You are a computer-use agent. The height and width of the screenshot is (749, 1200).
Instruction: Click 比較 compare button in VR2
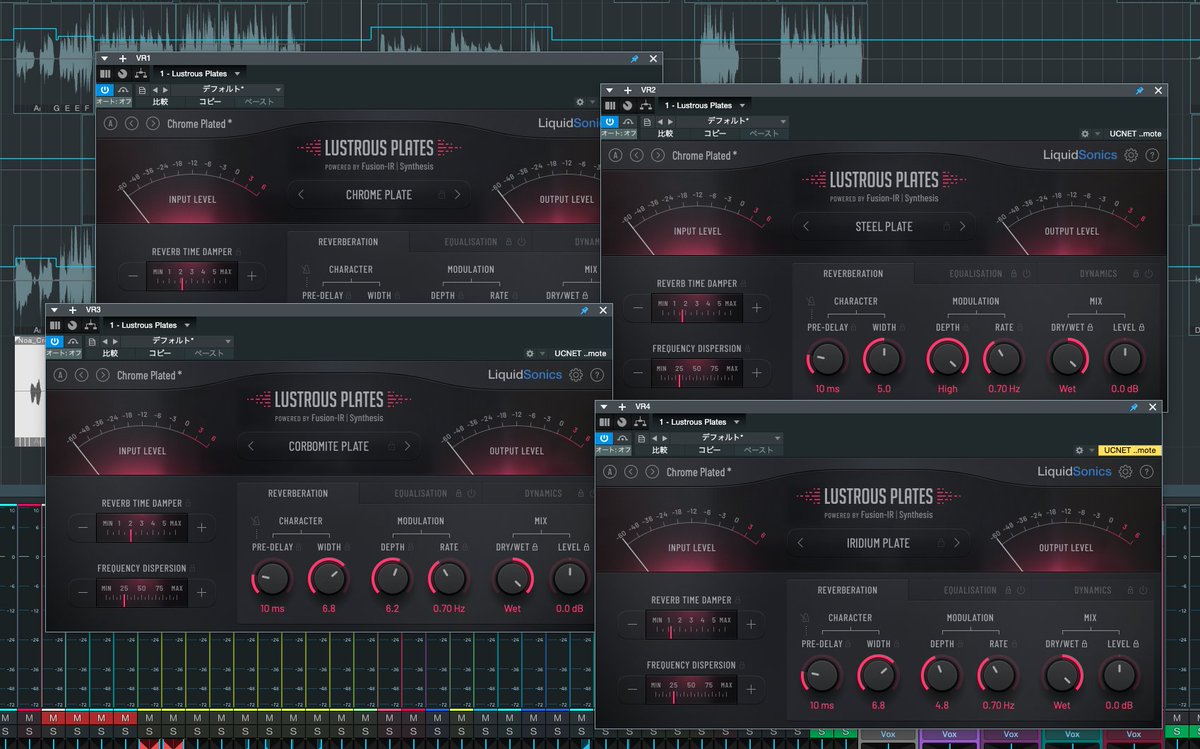[x=665, y=133]
